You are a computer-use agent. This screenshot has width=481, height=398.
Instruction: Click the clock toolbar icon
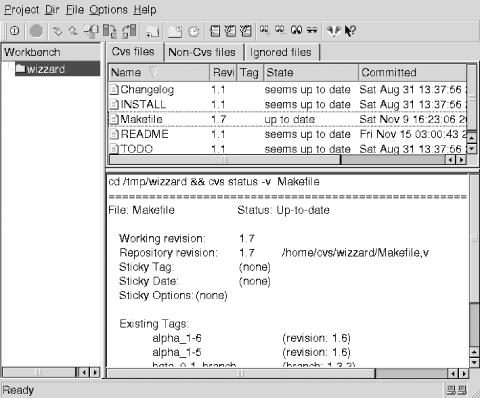[194, 32]
